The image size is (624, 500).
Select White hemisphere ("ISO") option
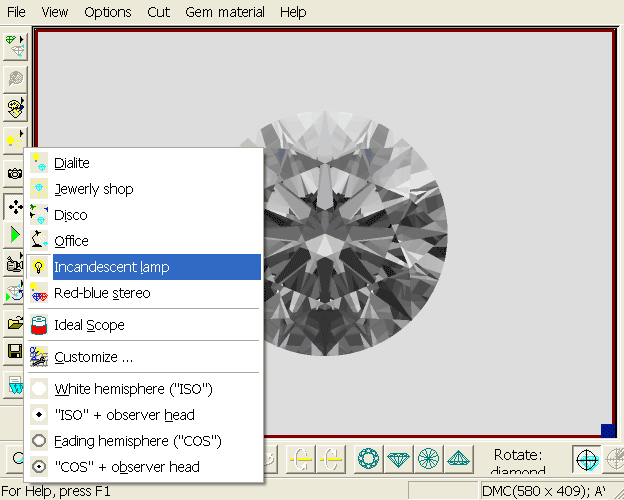pyautogui.click(x=133, y=389)
